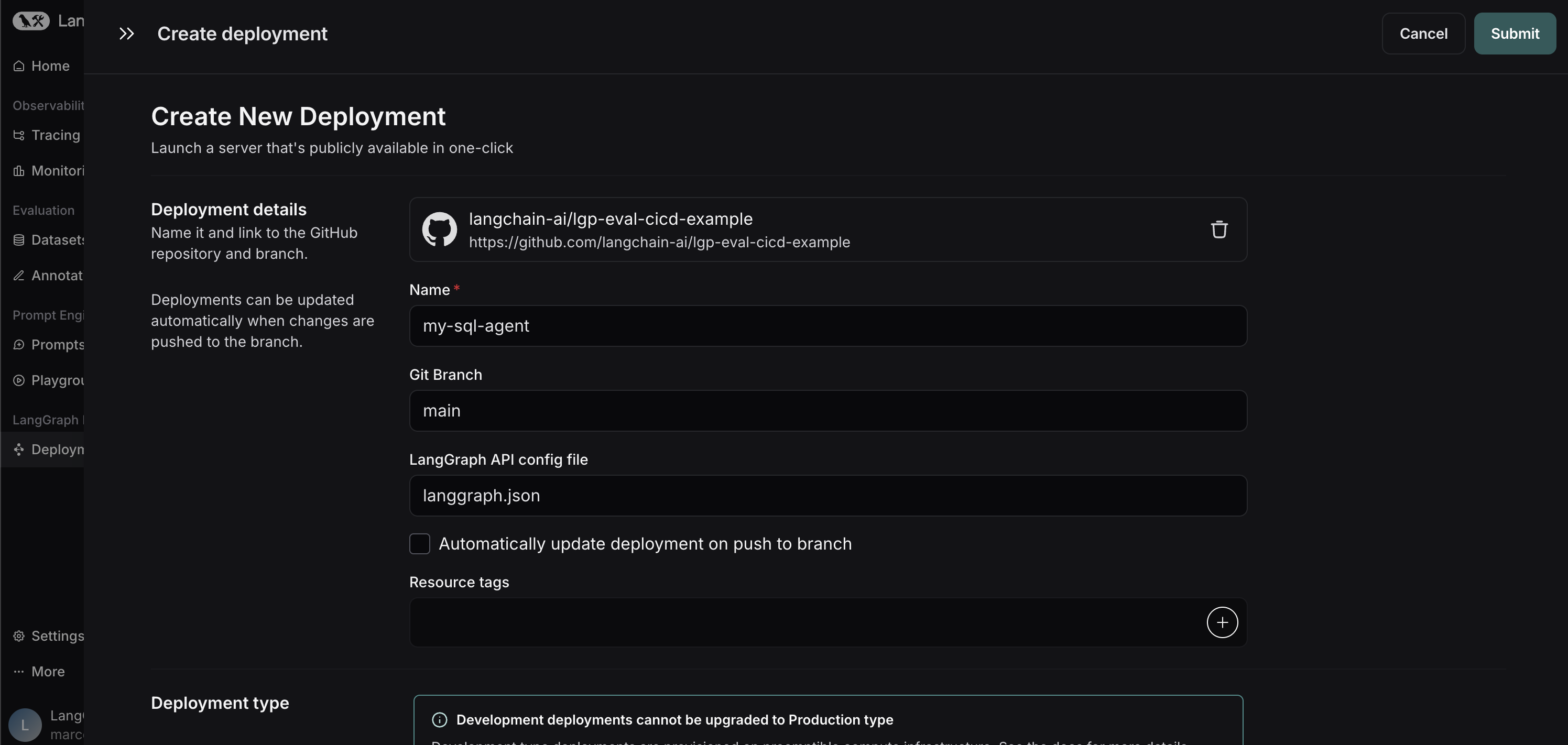Click the LangGraph API config file field
Viewport: 1568px width, 745px height.
coord(828,496)
